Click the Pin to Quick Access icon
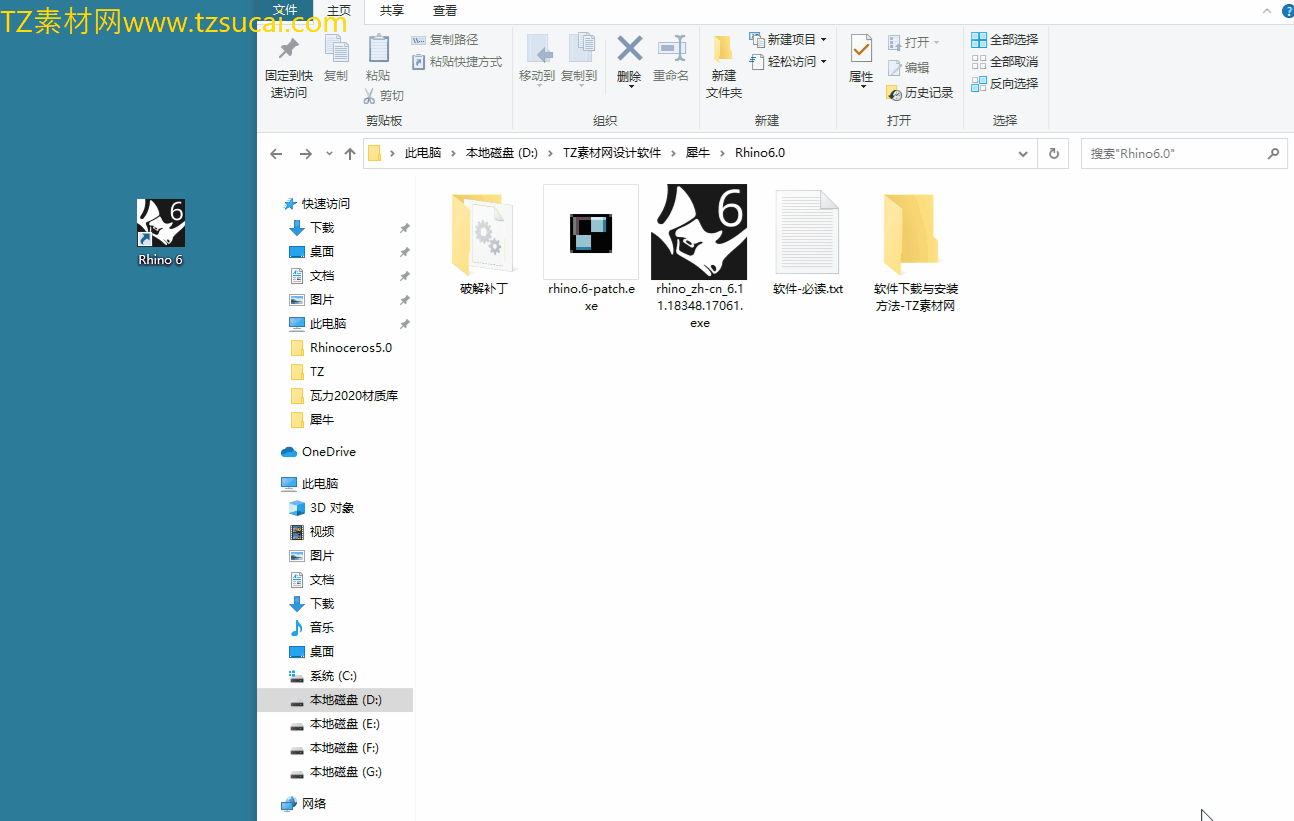 click(x=288, y=49)
